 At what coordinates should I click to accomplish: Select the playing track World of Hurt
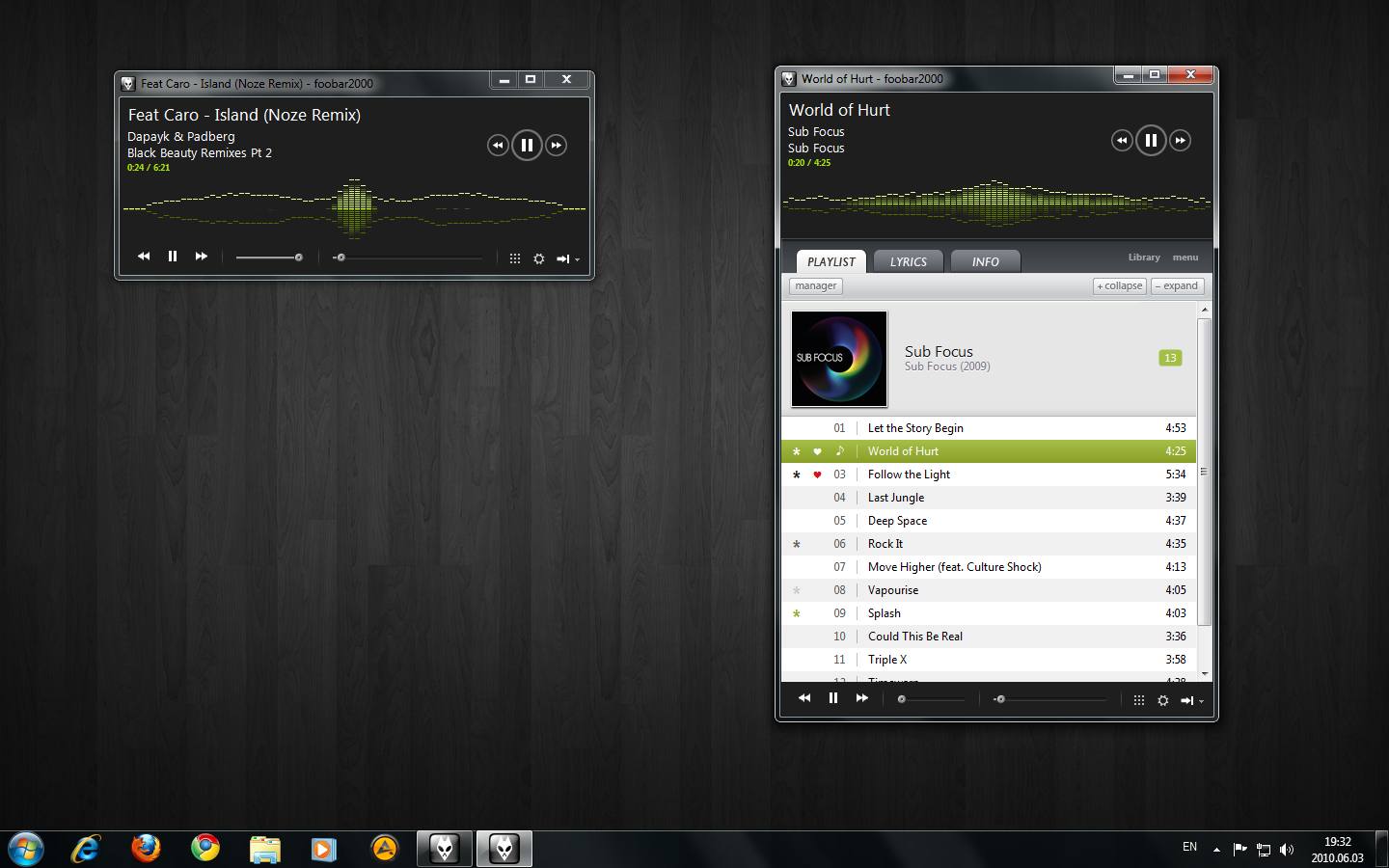point(989,451)
